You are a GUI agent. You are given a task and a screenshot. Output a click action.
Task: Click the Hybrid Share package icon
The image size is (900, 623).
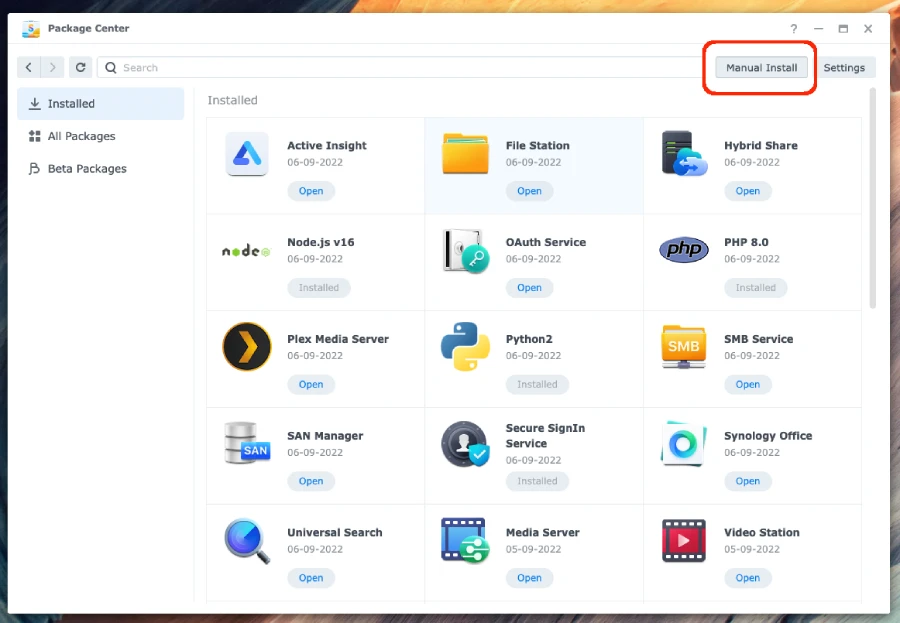(684, 153)
